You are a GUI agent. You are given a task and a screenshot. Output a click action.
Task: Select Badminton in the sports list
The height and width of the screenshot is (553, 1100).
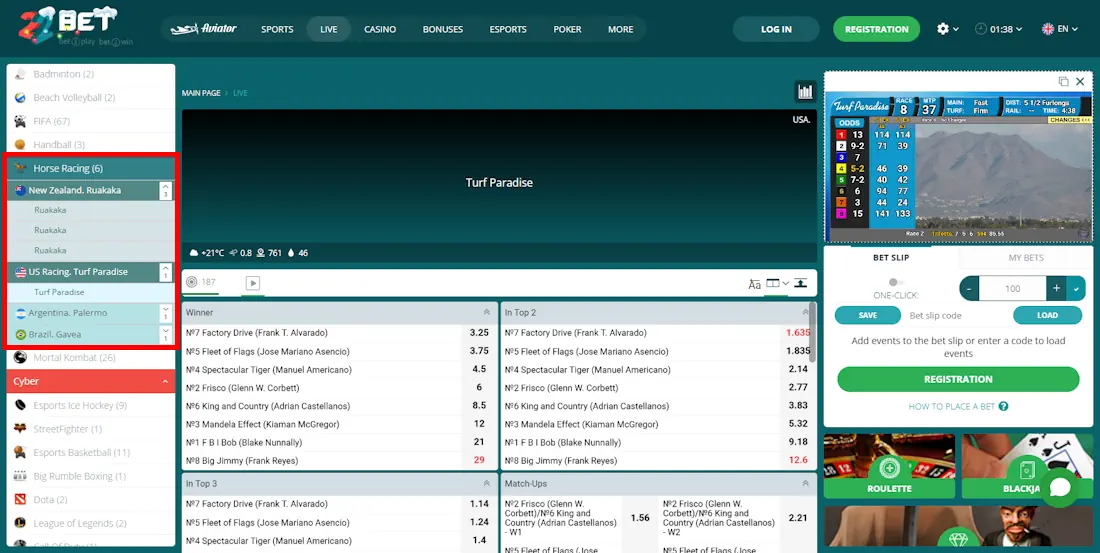(91, 74)
